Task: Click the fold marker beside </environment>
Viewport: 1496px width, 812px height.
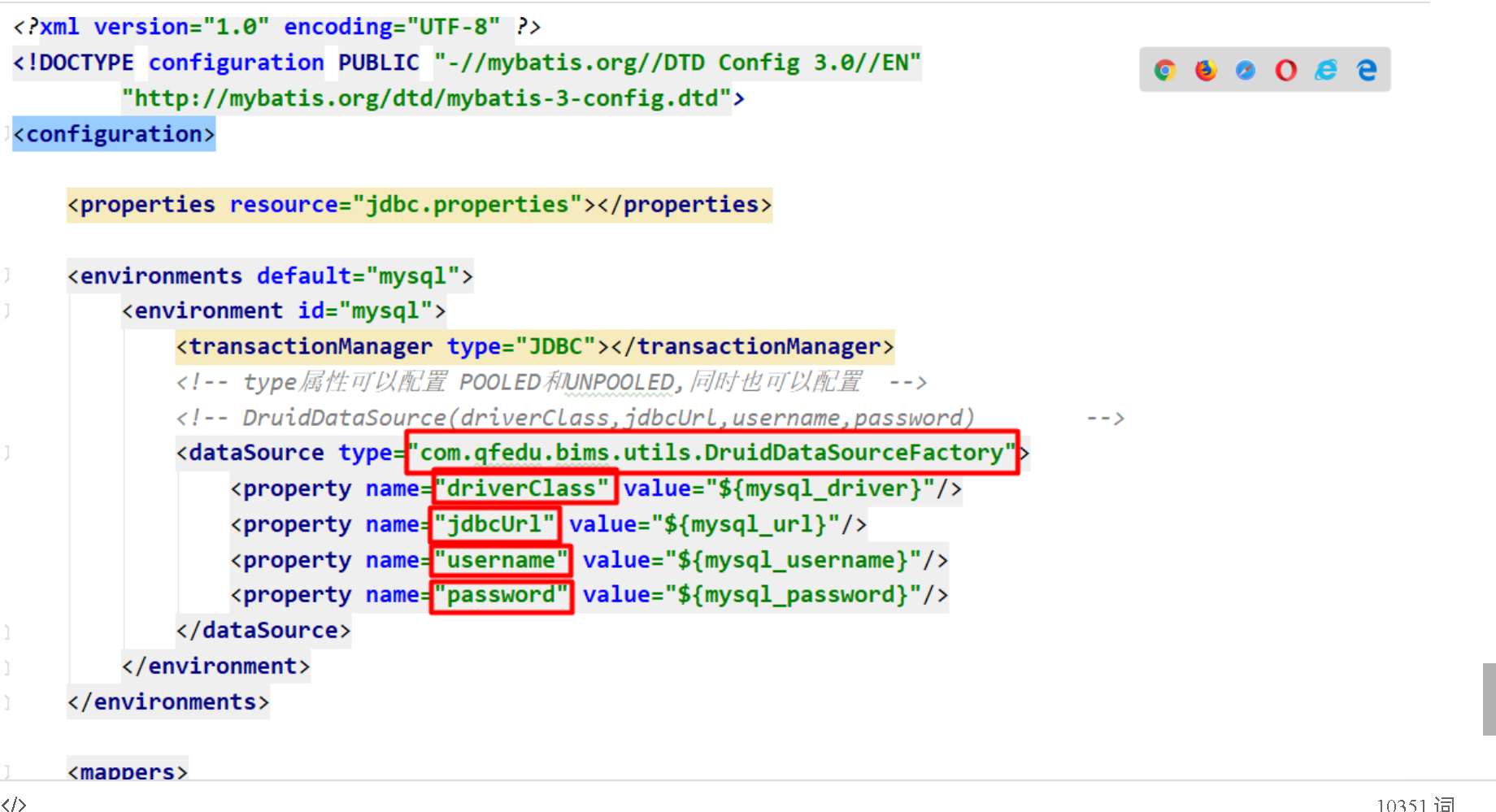Action: point(7,667)
